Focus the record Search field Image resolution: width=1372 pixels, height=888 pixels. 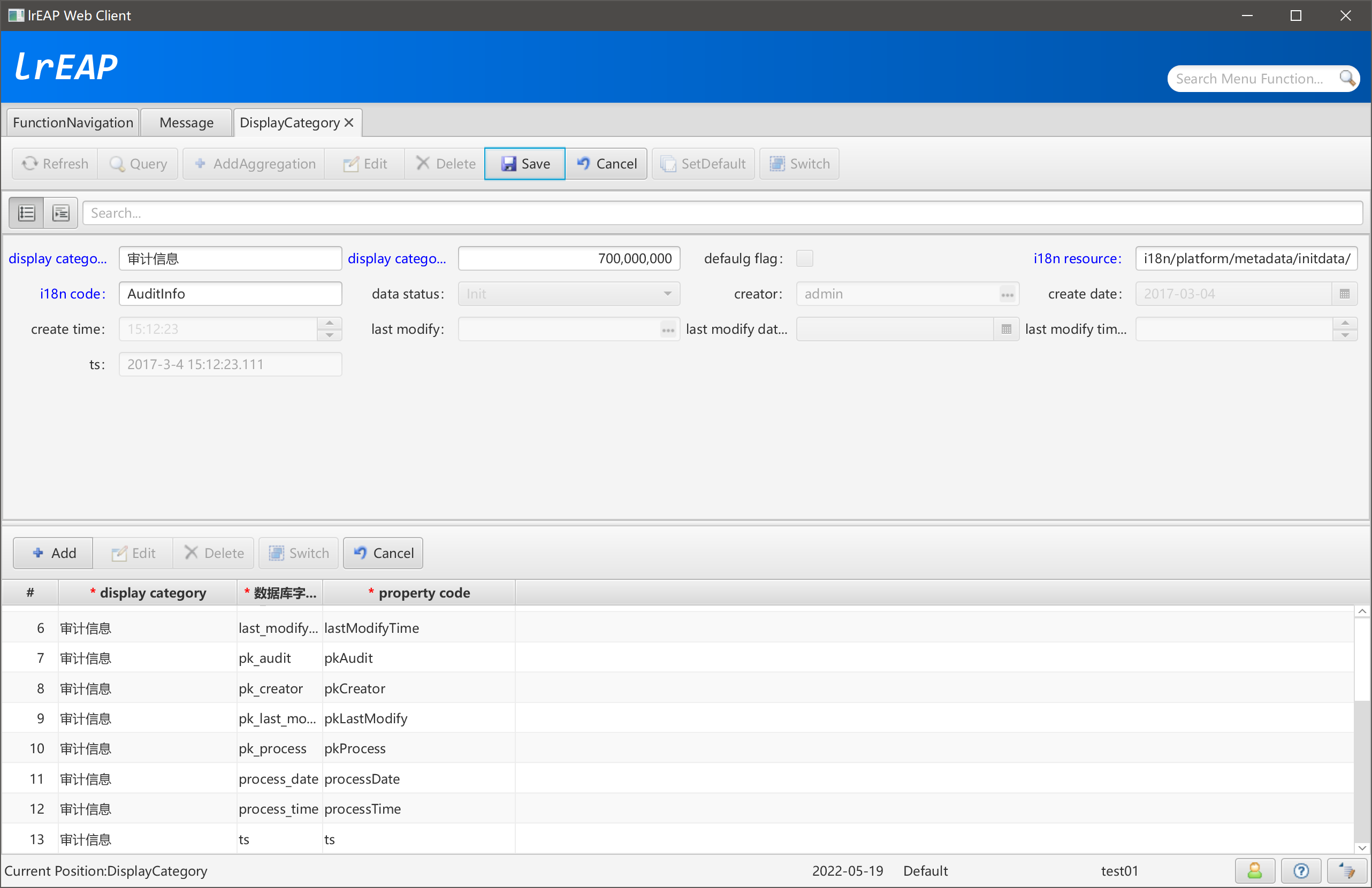[x=722, y=213]
